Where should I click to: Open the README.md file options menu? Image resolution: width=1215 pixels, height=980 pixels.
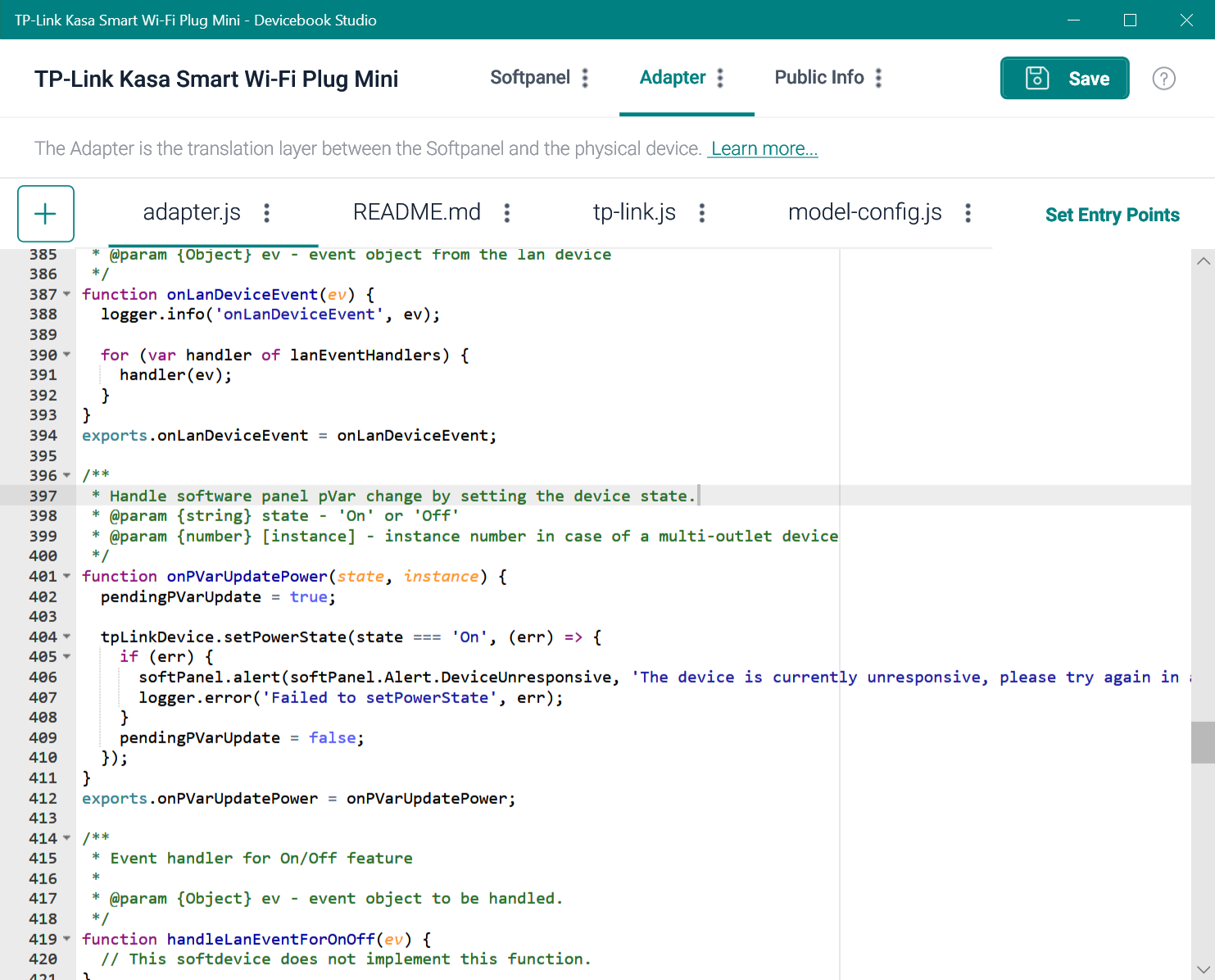pyautogui.click(x=507, y=213)
